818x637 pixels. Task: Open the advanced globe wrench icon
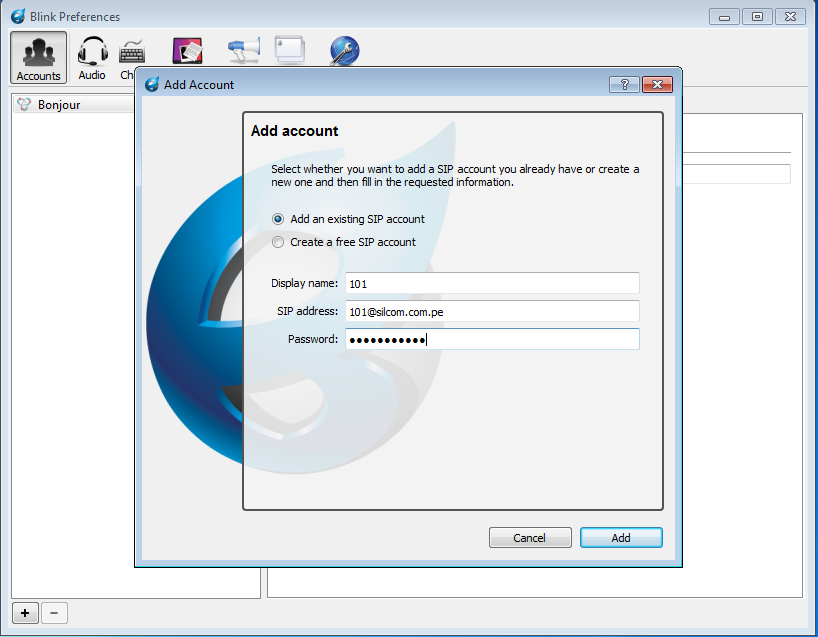click(x=344, y=50)
